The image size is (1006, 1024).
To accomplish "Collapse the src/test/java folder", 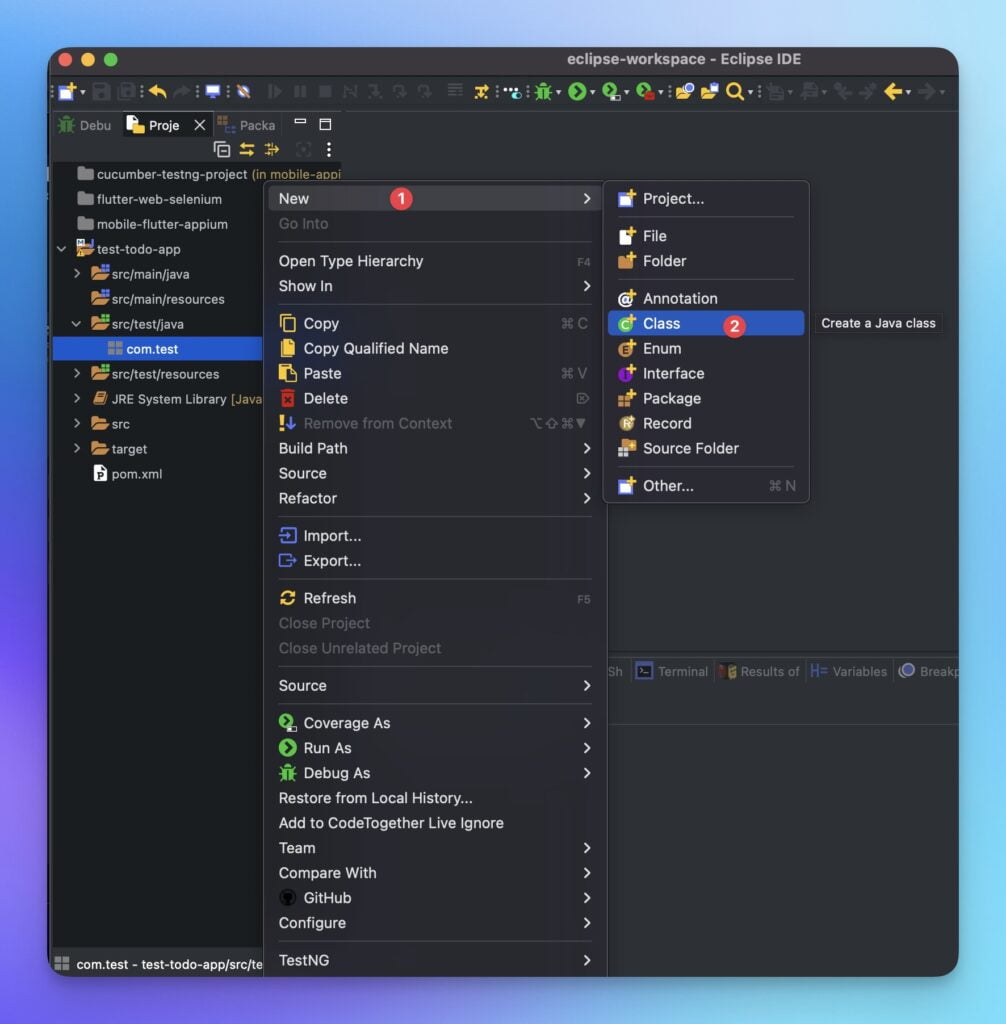I will (x=77, y=323).
